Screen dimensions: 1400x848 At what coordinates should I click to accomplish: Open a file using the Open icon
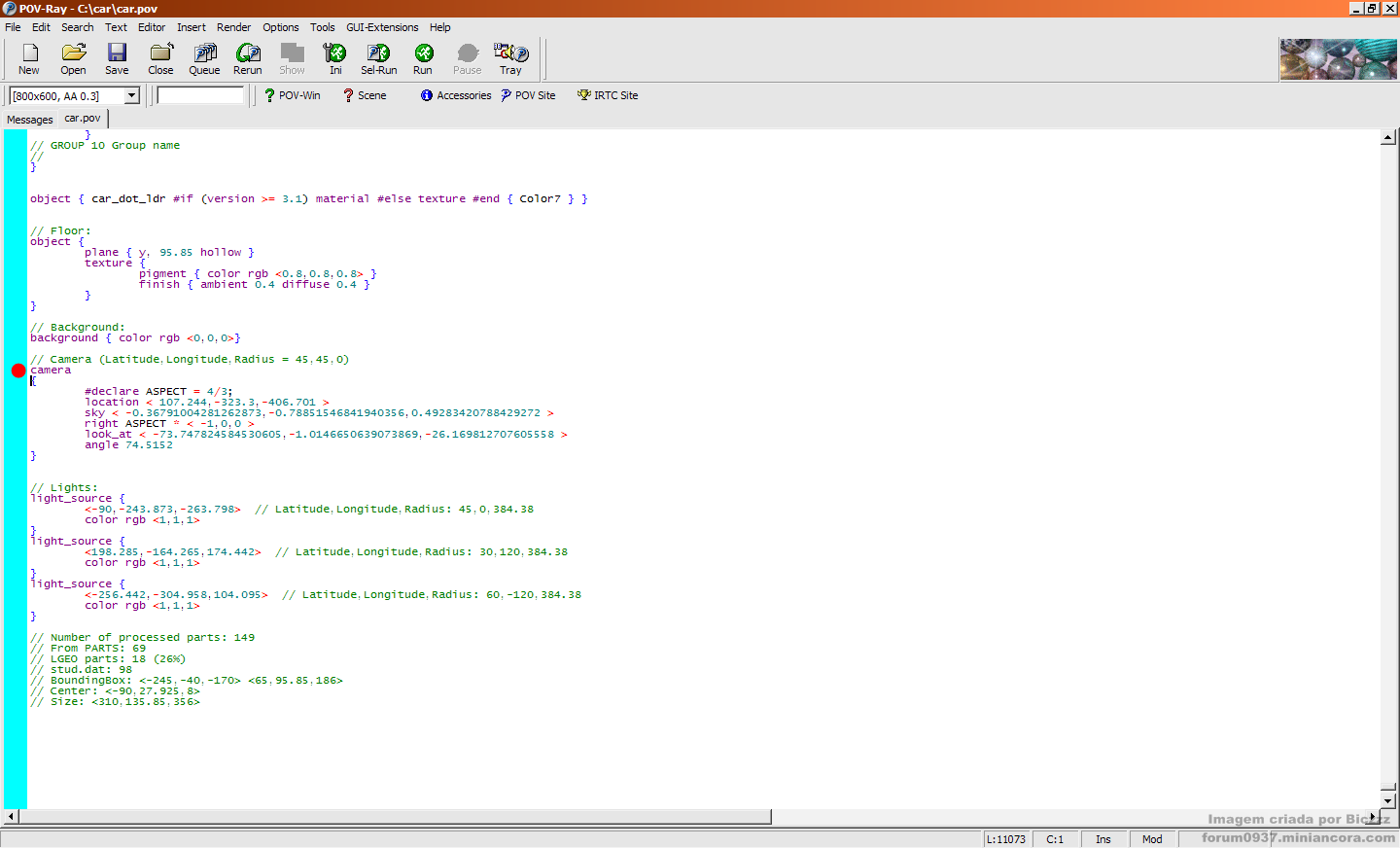pyautogui.click(x=73, y=59)
